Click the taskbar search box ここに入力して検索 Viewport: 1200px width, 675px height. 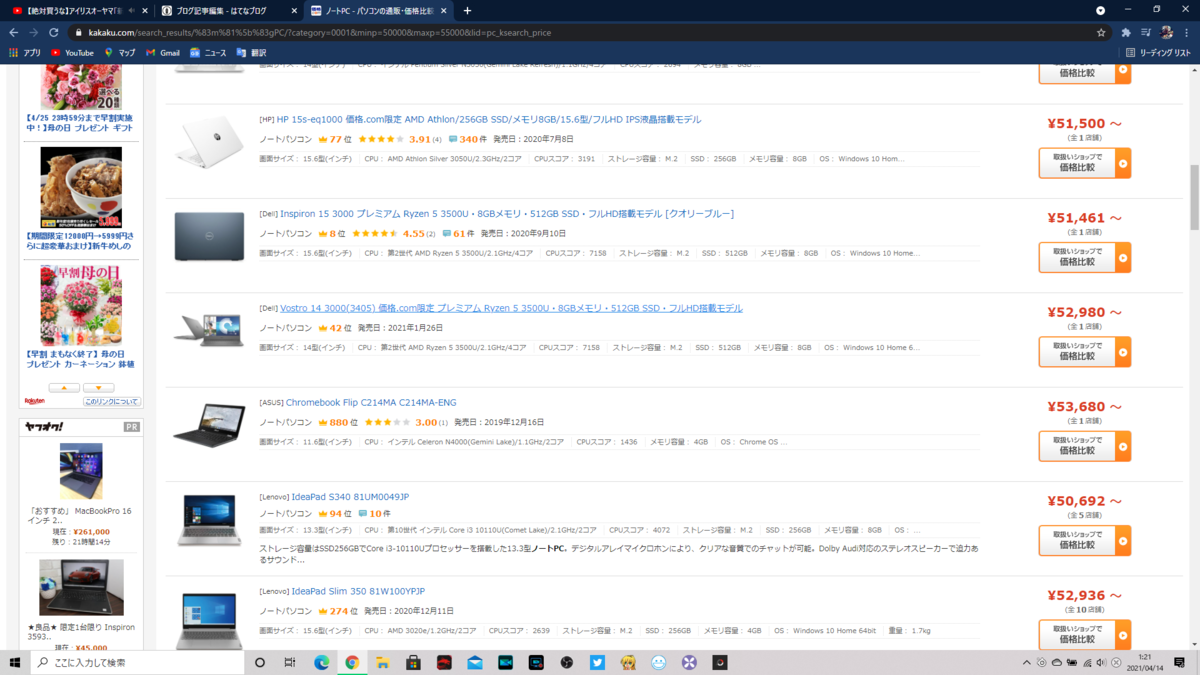pyautogui.click(x=137, y=662)
